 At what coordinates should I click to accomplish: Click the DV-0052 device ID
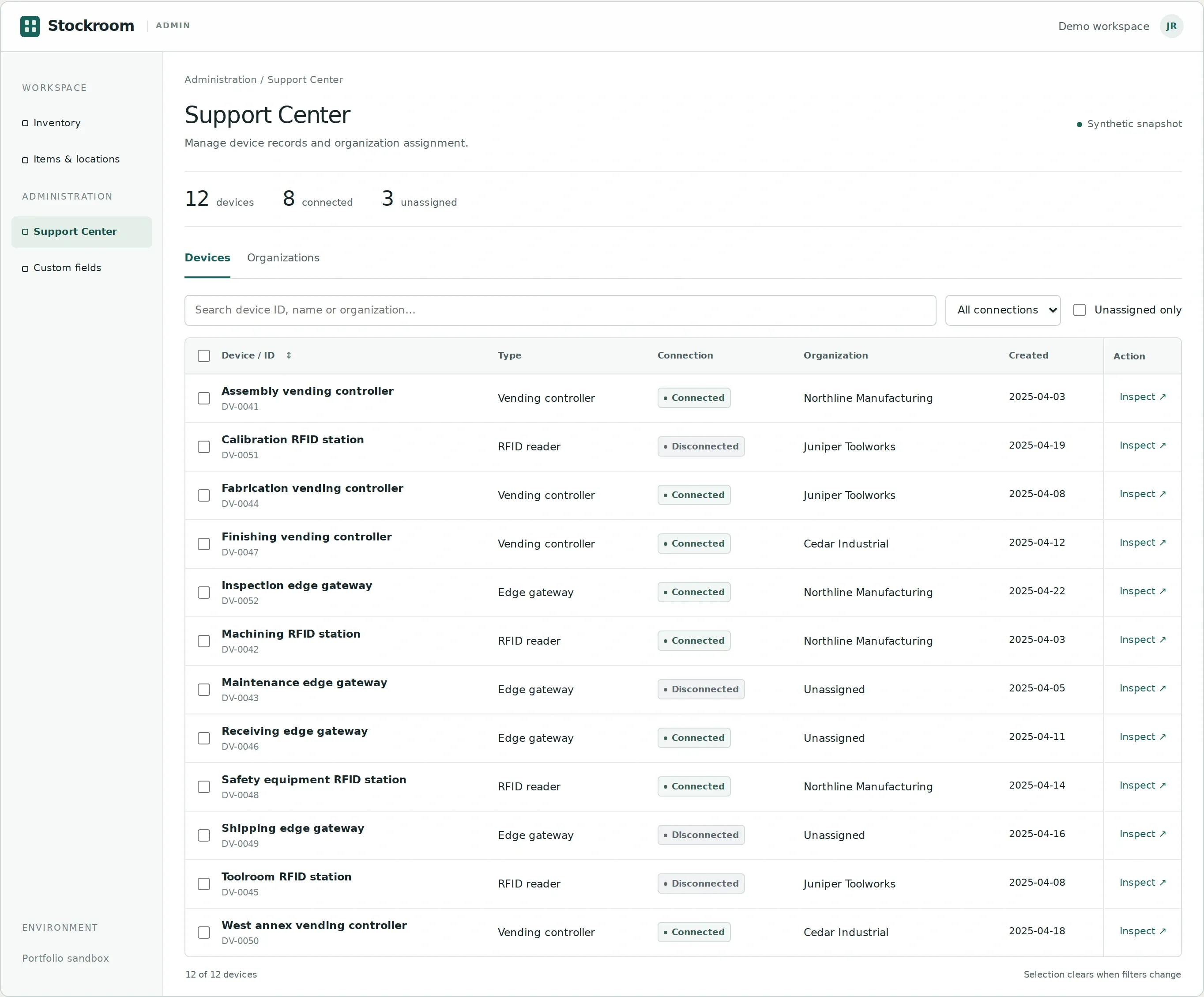pyautogui.click(x=240, y=601)
